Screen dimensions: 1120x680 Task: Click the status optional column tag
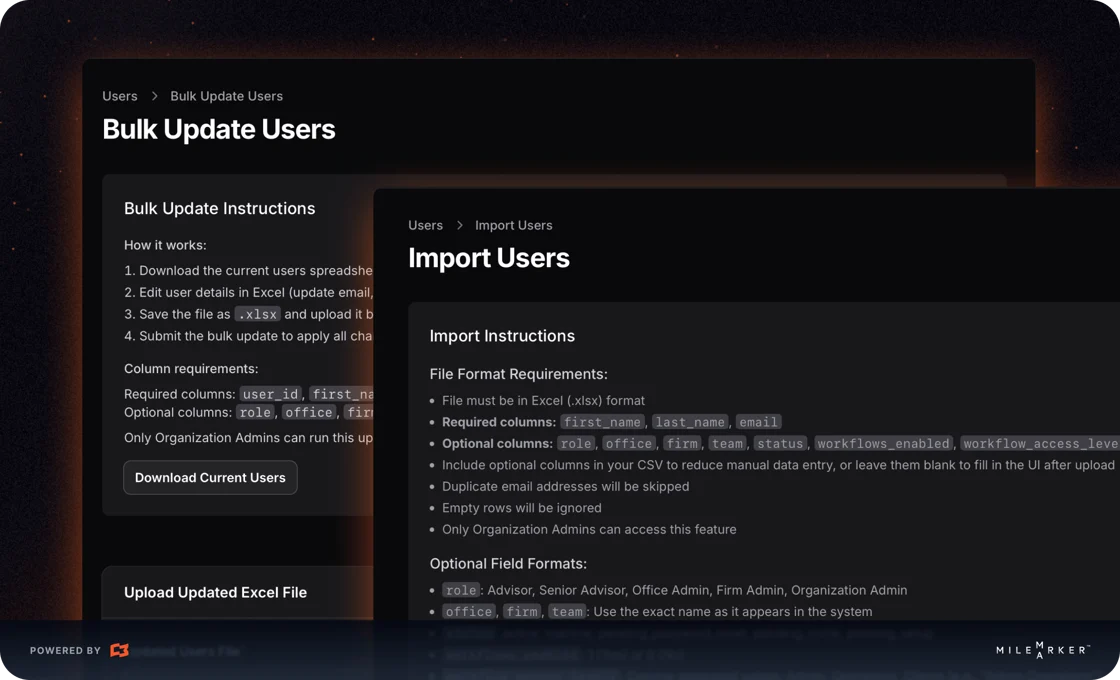point(780,444)
